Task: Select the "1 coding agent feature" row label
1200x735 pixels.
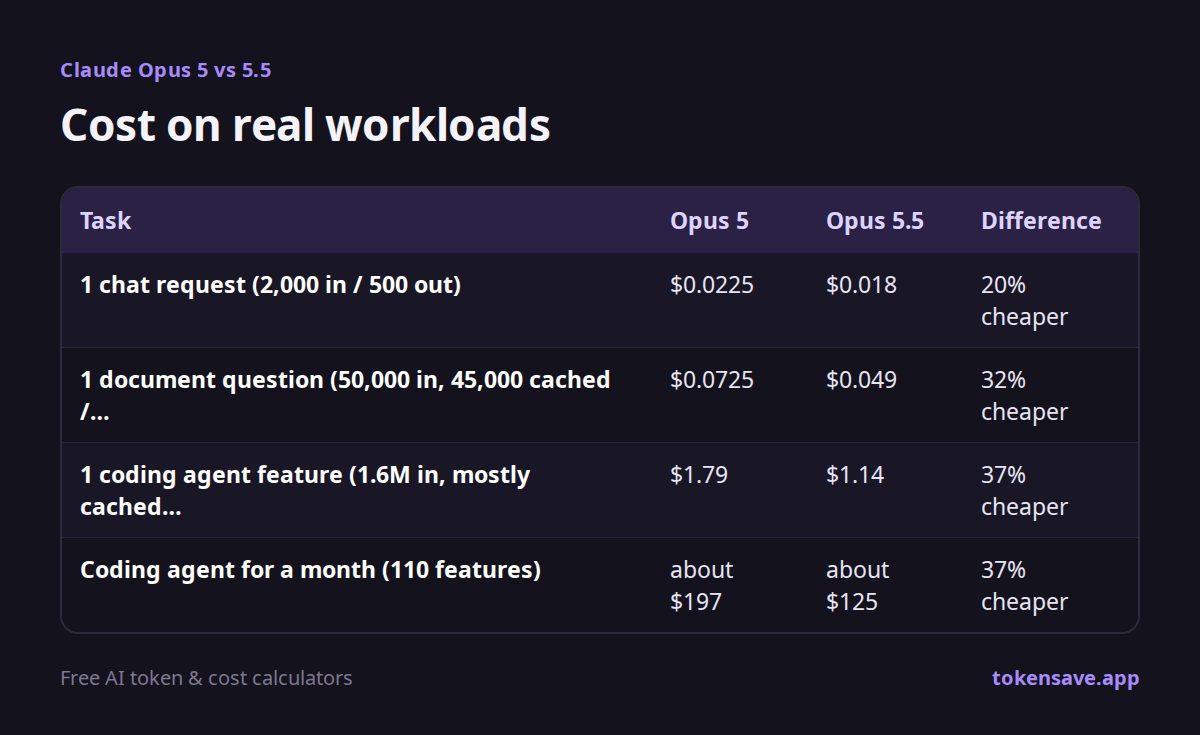Action: point(305,491)
